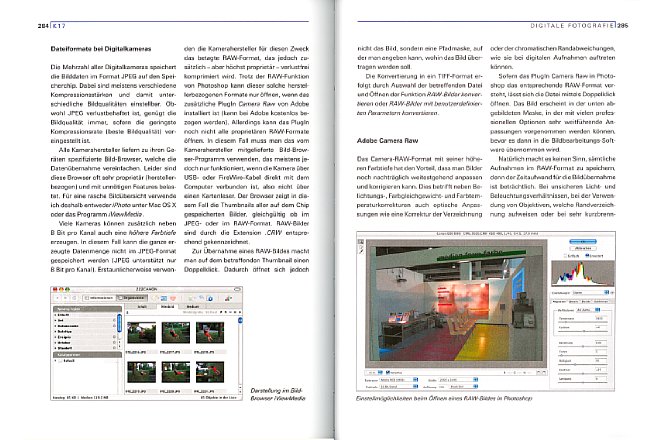Open the Farbraum dropdown
This screenshot has width=668, height=440.
[399, 380]
